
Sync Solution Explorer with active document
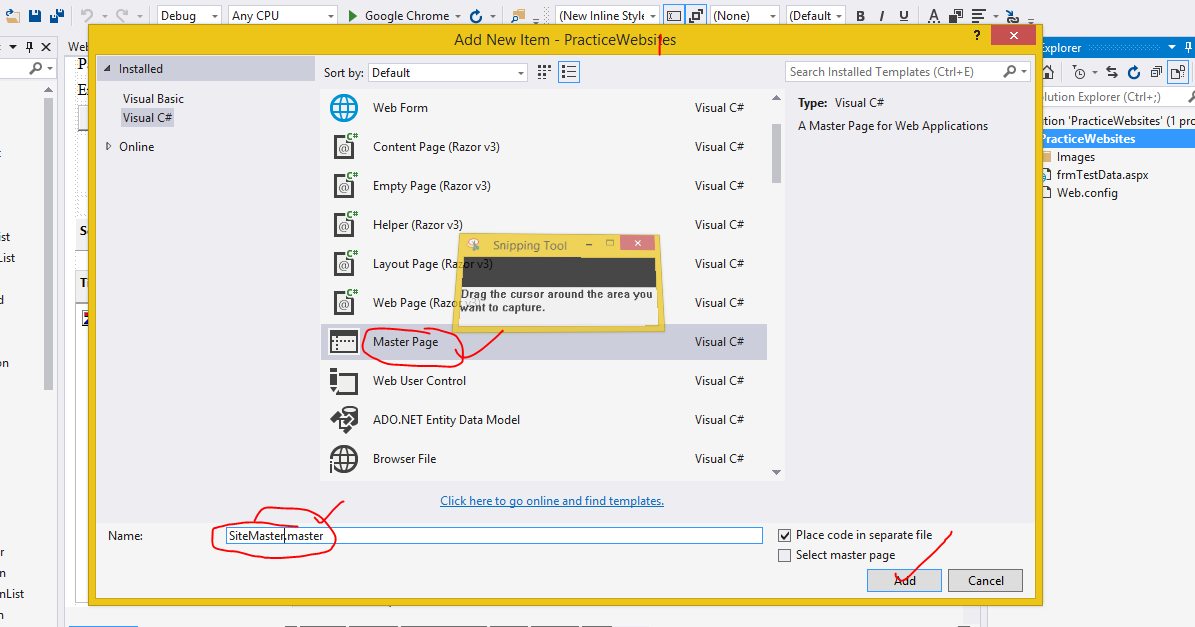coord(1112,72)
